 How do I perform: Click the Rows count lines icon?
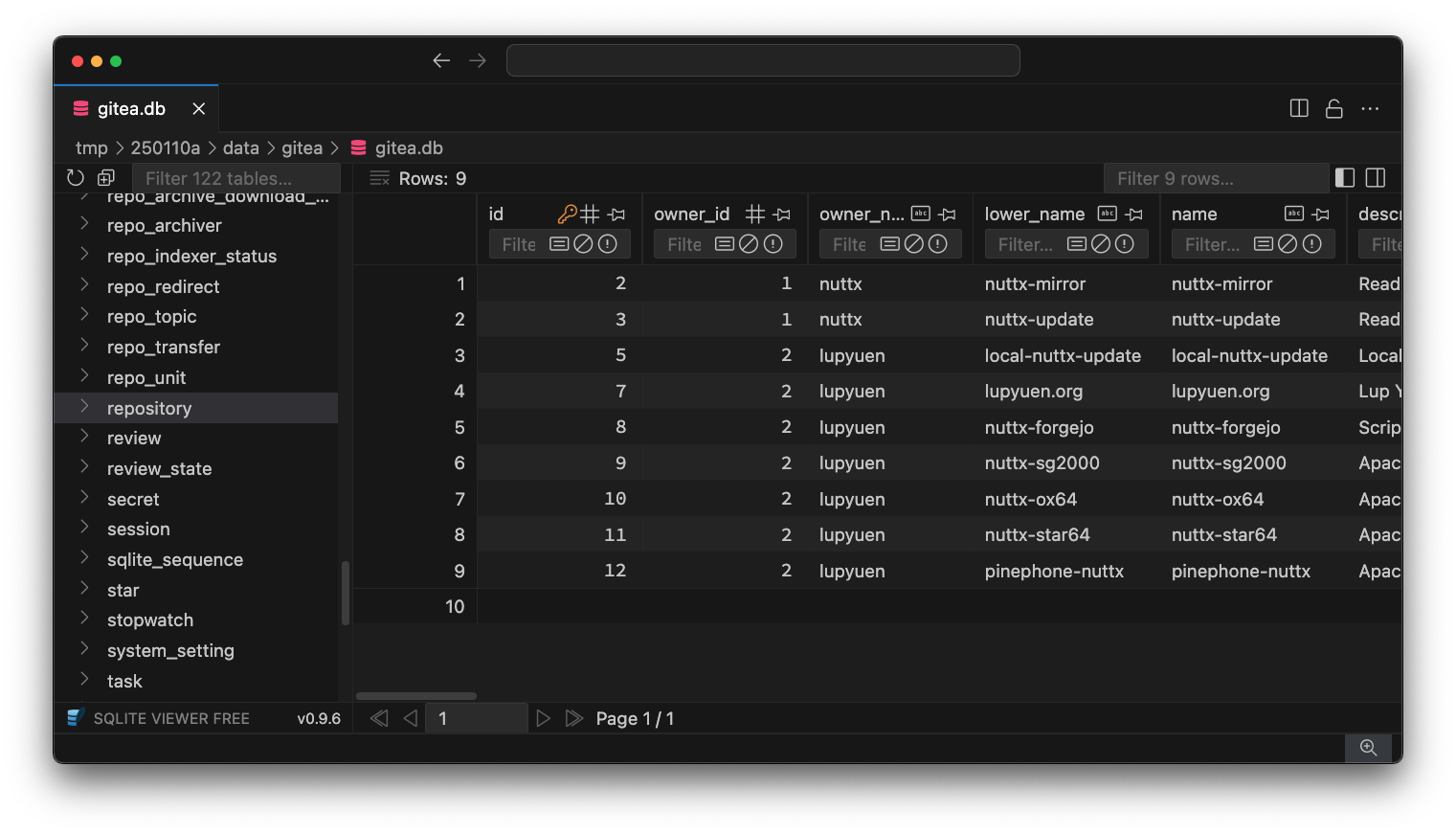coord(379,178)
